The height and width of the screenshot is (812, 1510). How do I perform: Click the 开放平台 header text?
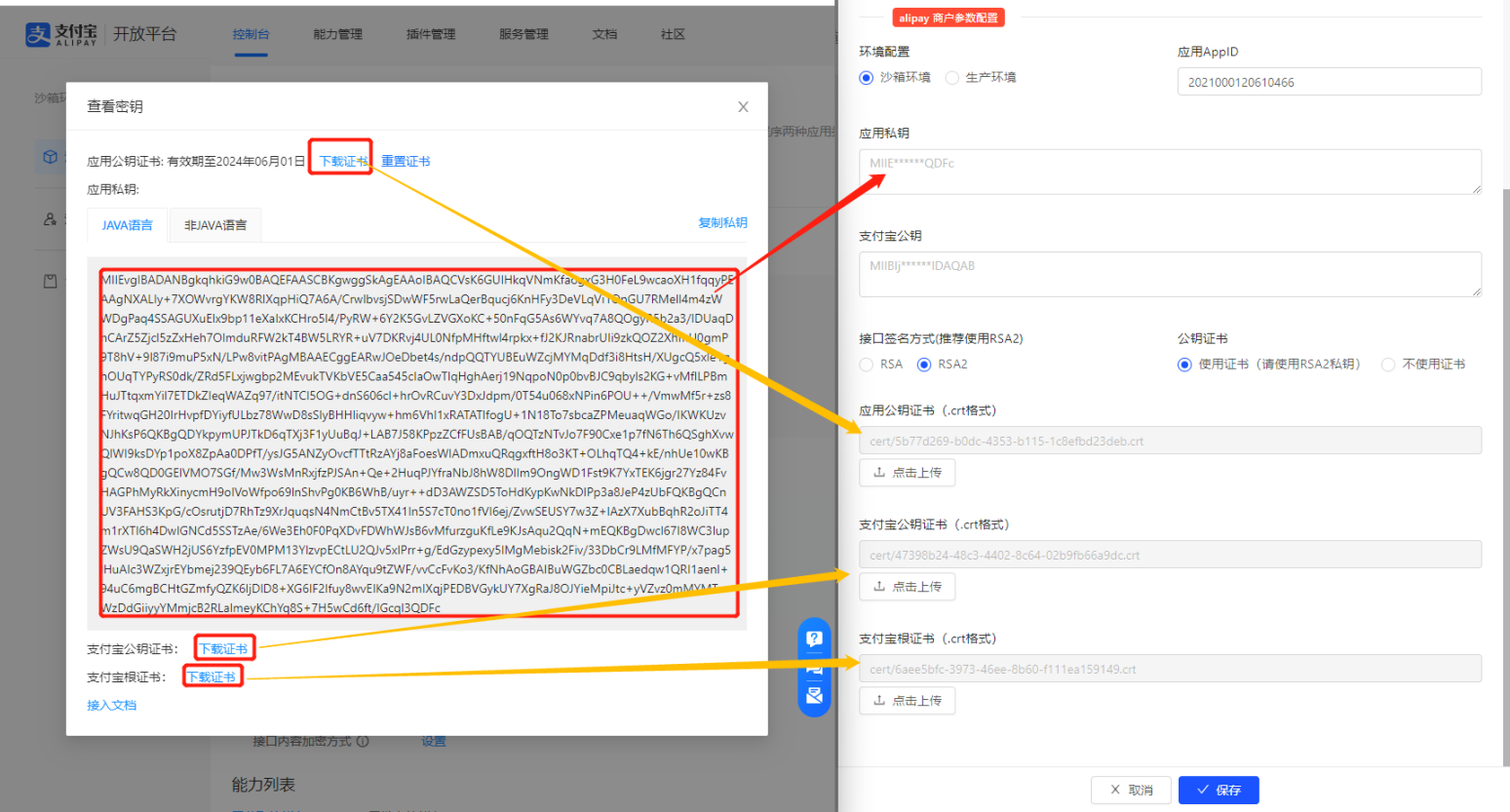point(145,34)
